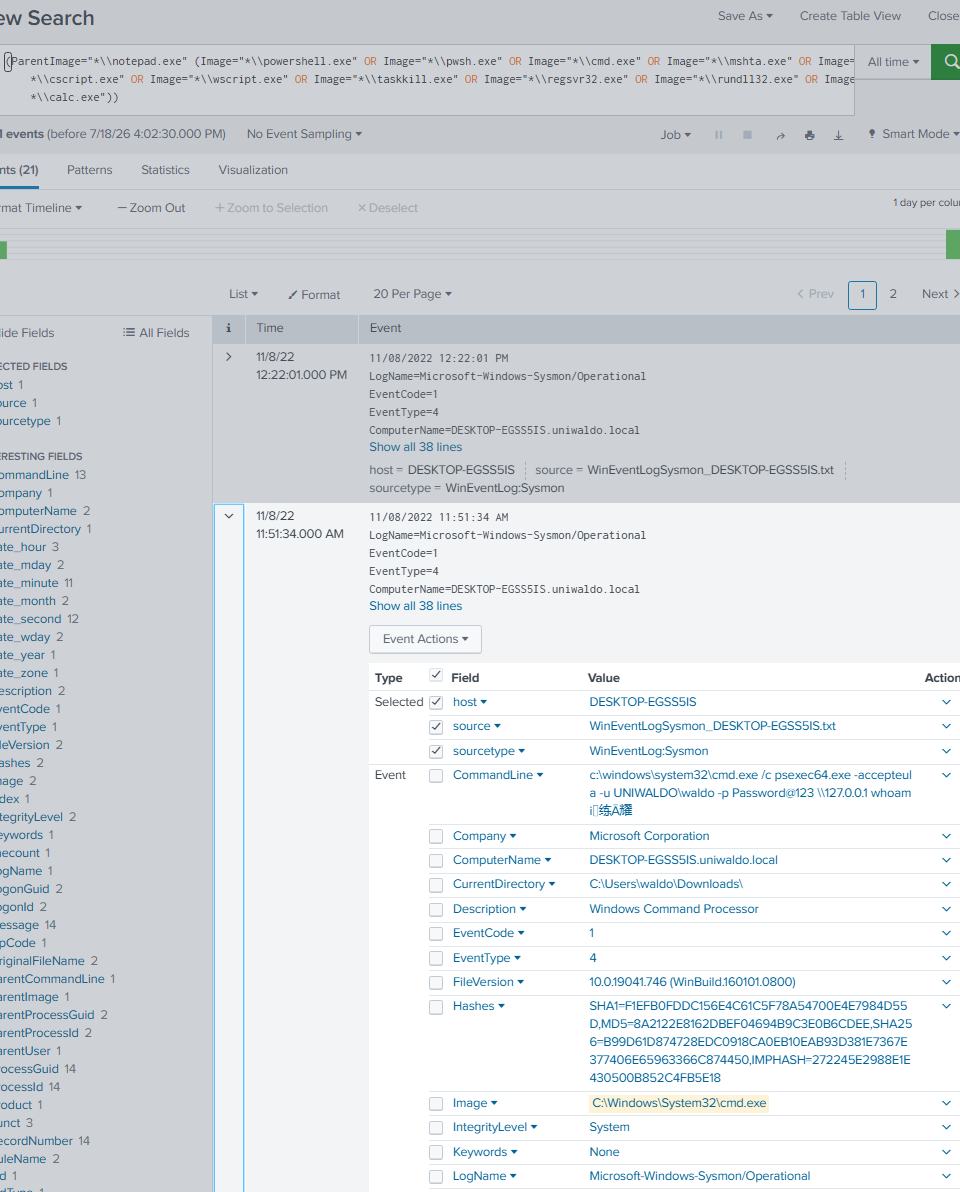Open the Description field menu
Image resolution: width=960 pixels, height=1192 pixels.
click(490, 909)
